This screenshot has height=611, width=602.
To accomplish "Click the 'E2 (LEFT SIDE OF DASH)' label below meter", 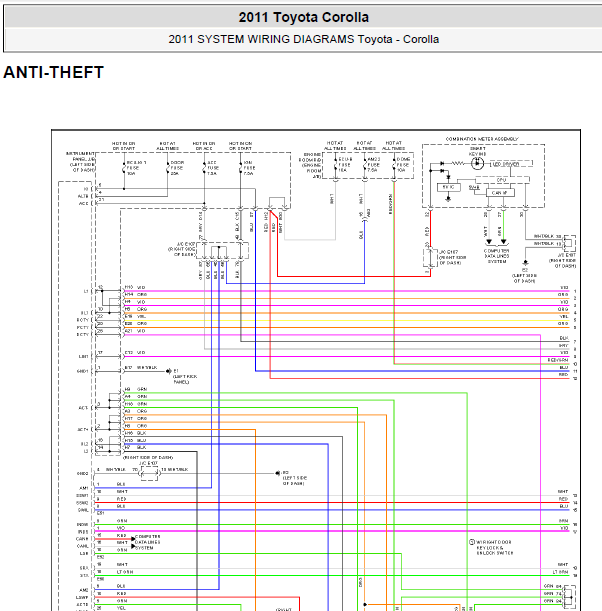I will coord(524,275).
